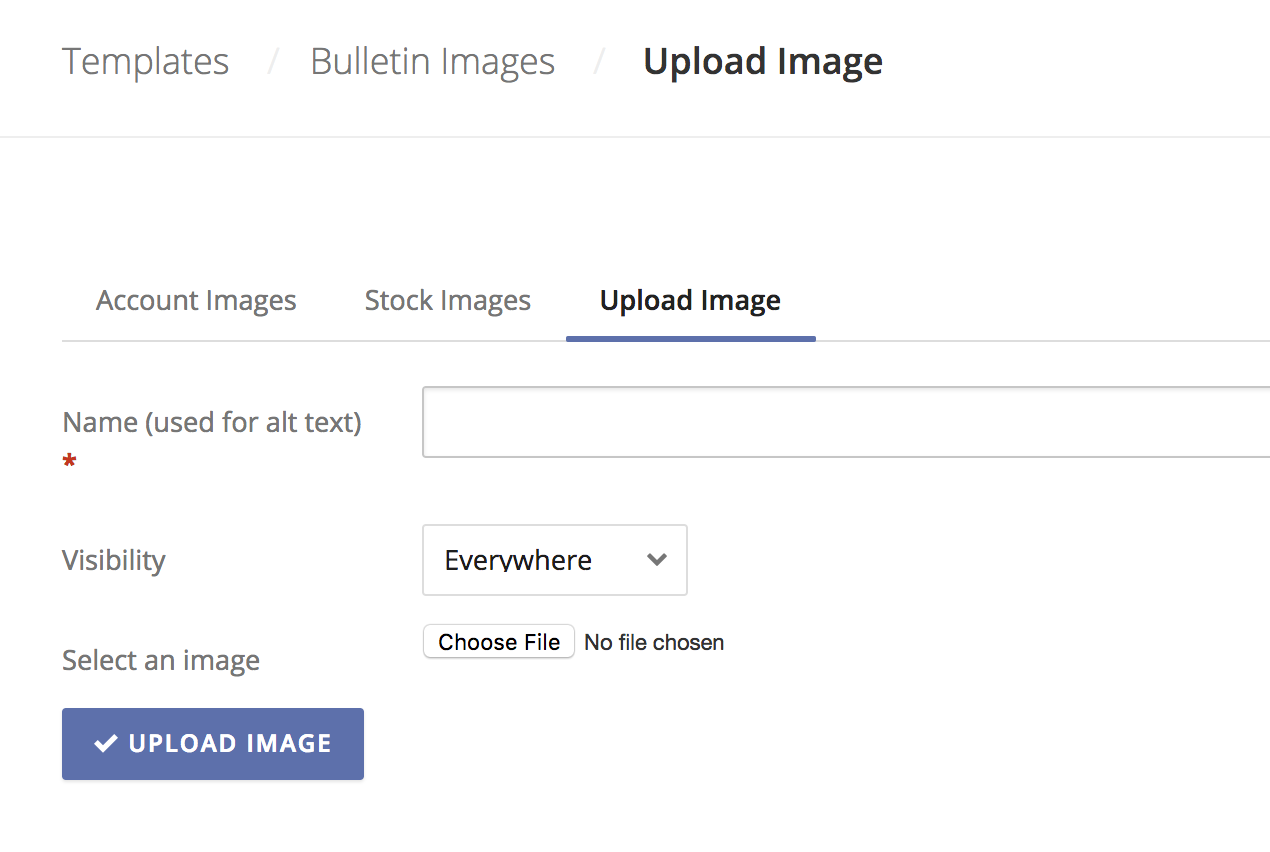Viewport: 1270px width, 852px height.
Task: Click the checkmark icon on Upload Image button
Action: (x=104, y=743)
